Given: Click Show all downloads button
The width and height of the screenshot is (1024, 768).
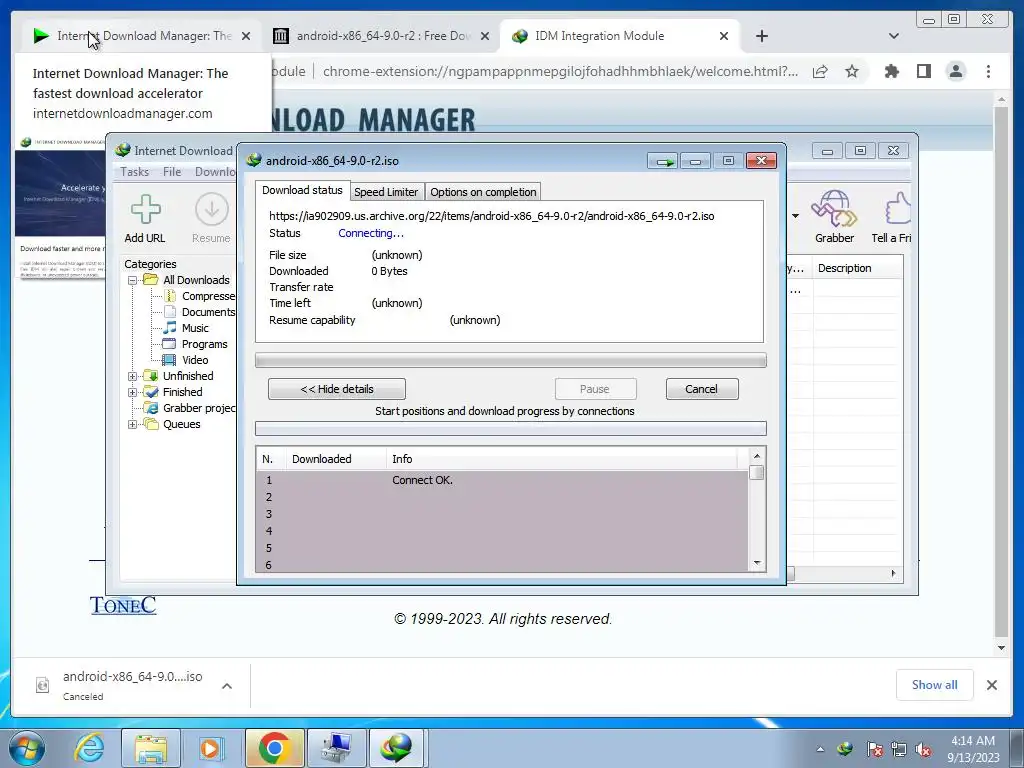Looking at the screenshot, I should click(935, 685).
